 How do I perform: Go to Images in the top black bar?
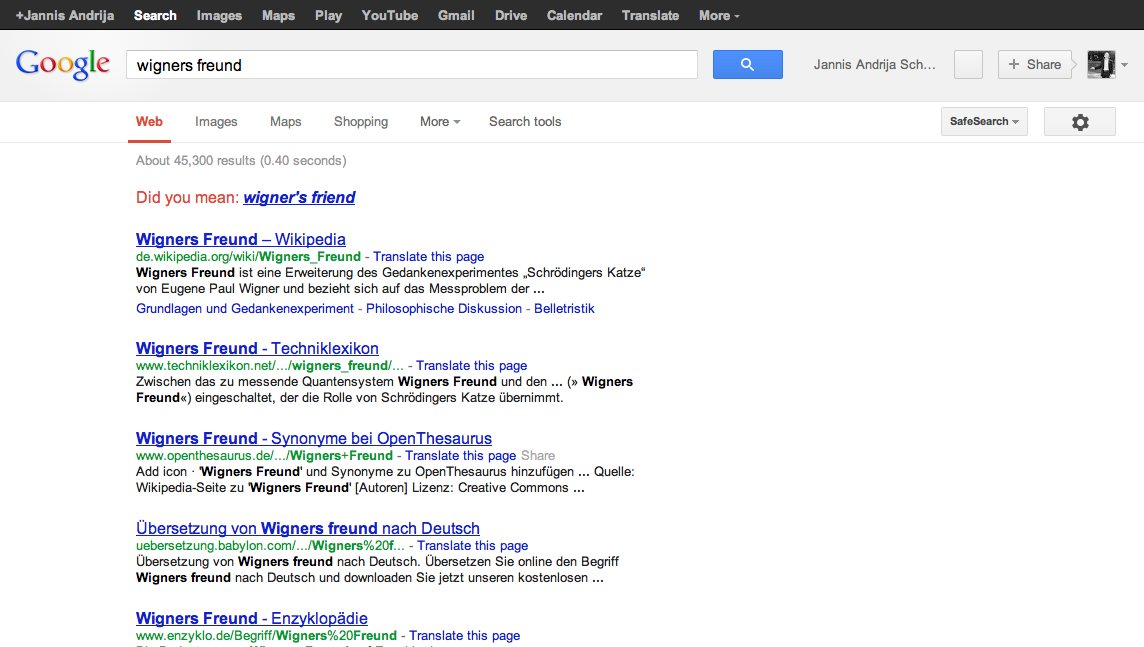pyautogui.click(x=219, y=15)
